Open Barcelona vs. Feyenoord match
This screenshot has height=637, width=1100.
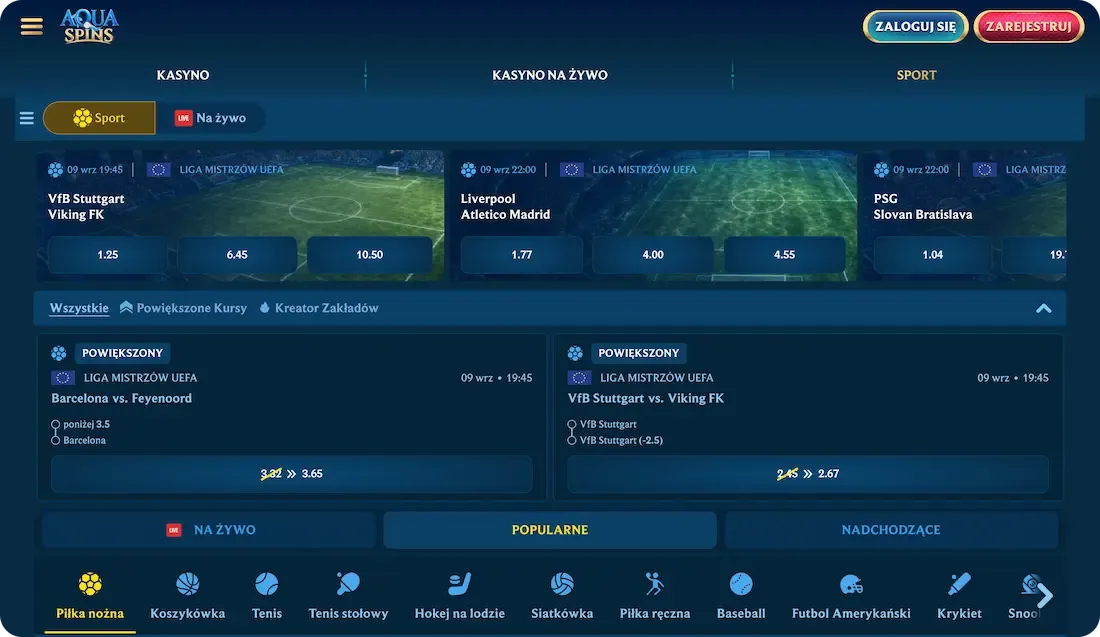(x=121, y=398)
